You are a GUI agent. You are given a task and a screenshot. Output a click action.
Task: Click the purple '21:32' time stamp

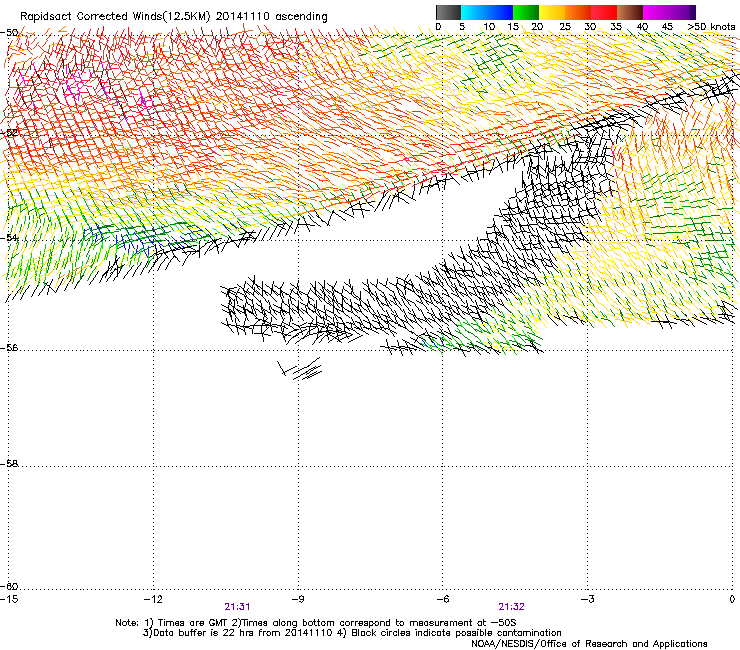(512, 607)
